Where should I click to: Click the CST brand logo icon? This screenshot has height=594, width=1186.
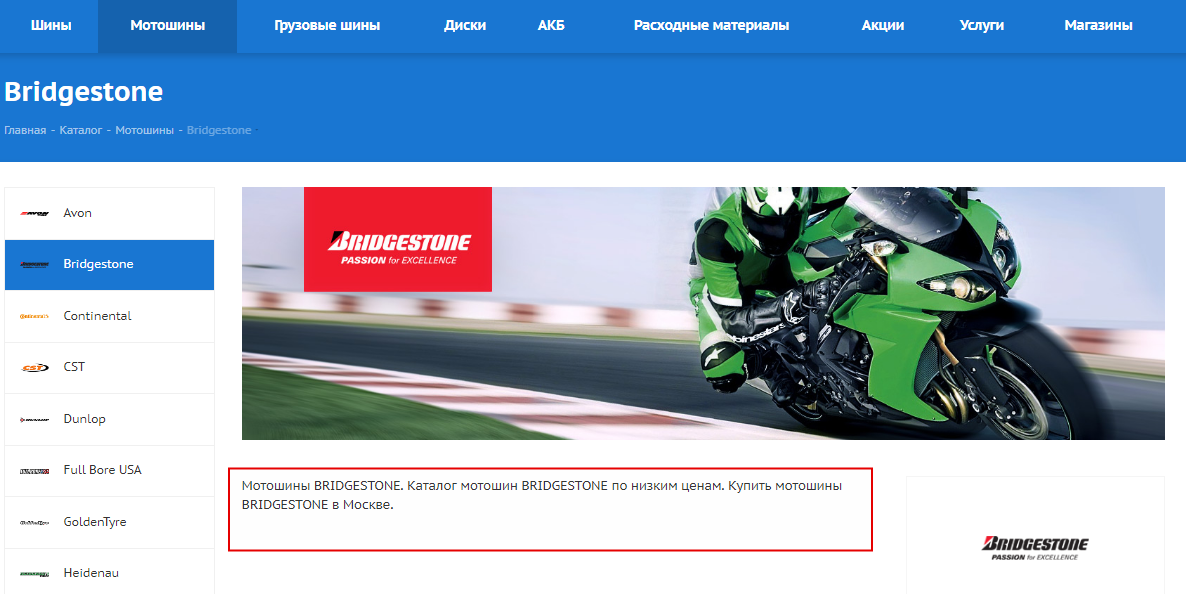34,368
